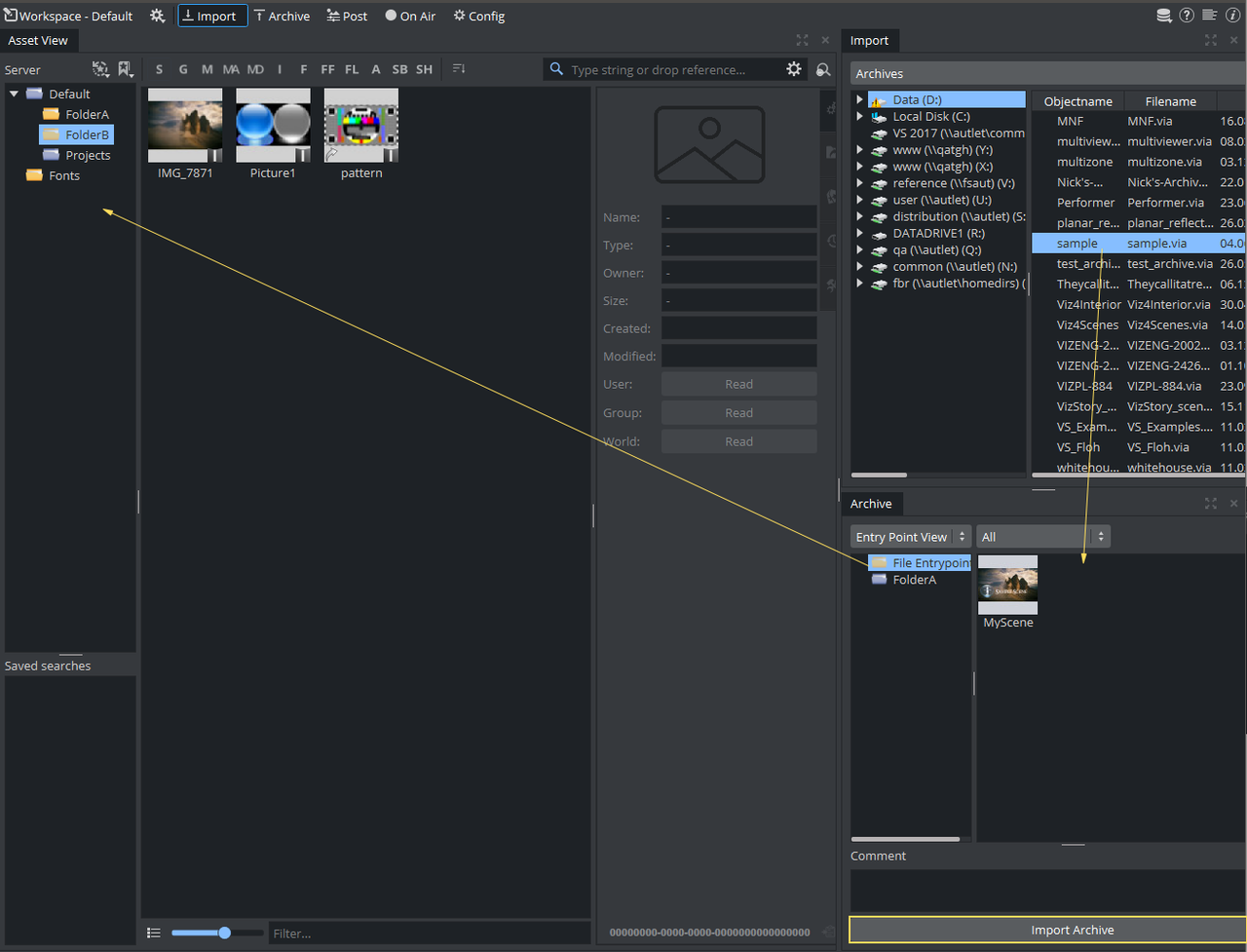Open the Config menu item
The width and height of the screenshot is (1247, 952).
[478, 16]
